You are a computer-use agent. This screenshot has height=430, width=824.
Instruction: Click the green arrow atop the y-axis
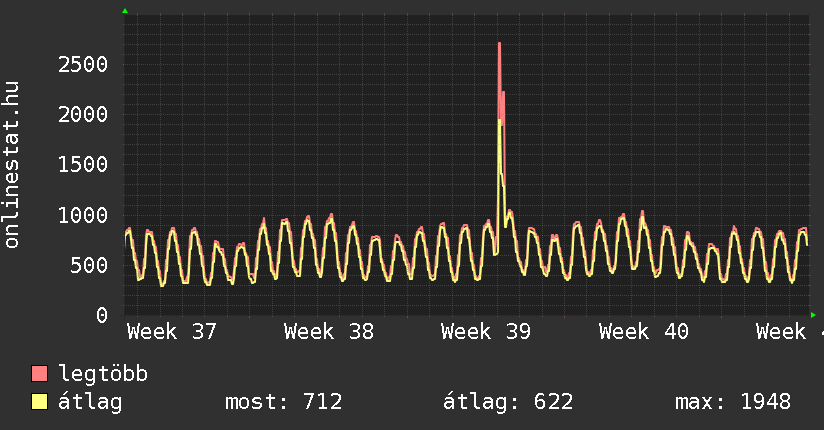(x=125, y=11)
